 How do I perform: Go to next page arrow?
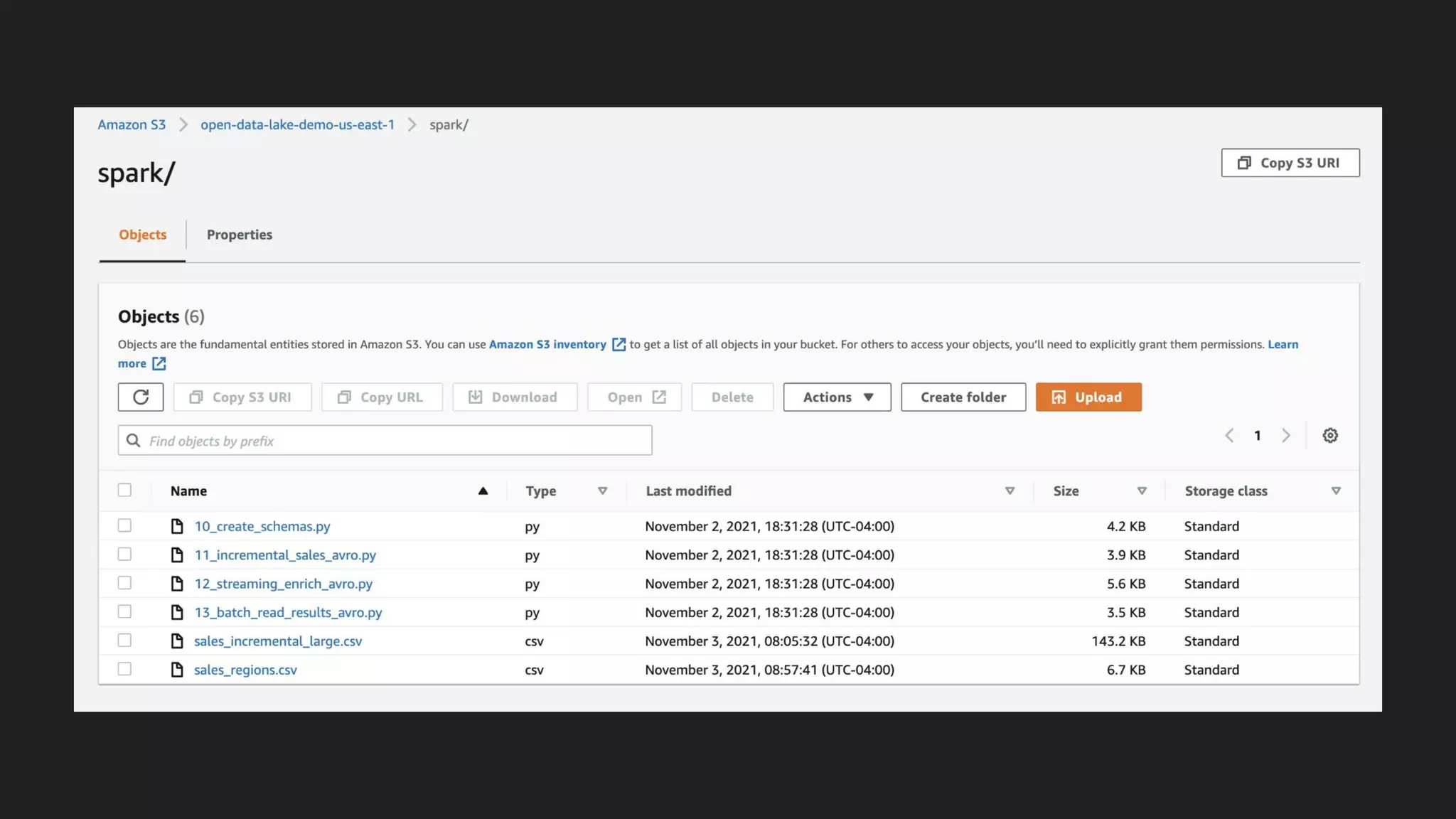[x=1285, y=435]
